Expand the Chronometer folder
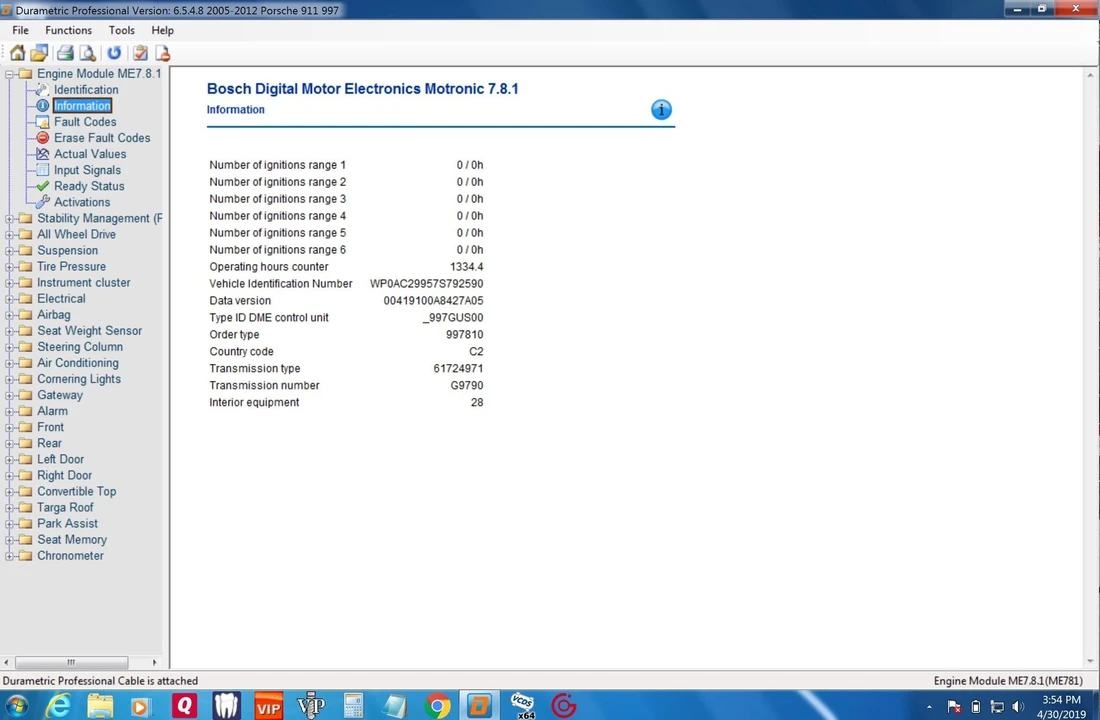This screenshot has height=720, width=1100. 9,556
